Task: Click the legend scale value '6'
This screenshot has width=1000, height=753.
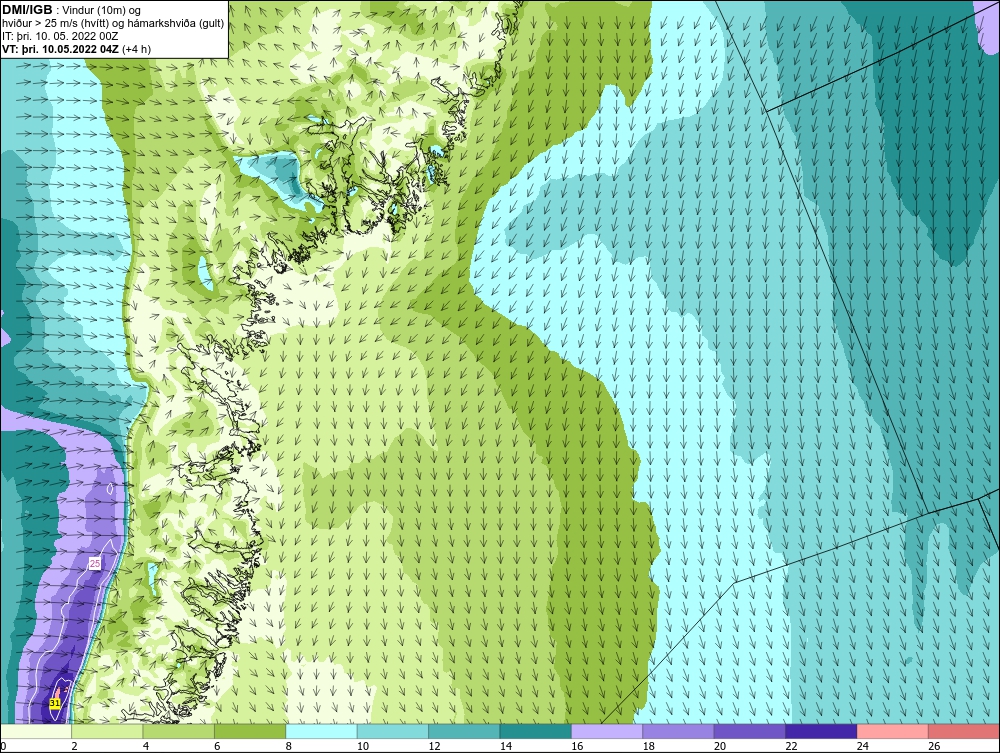Action: click(x=217, y=746)
